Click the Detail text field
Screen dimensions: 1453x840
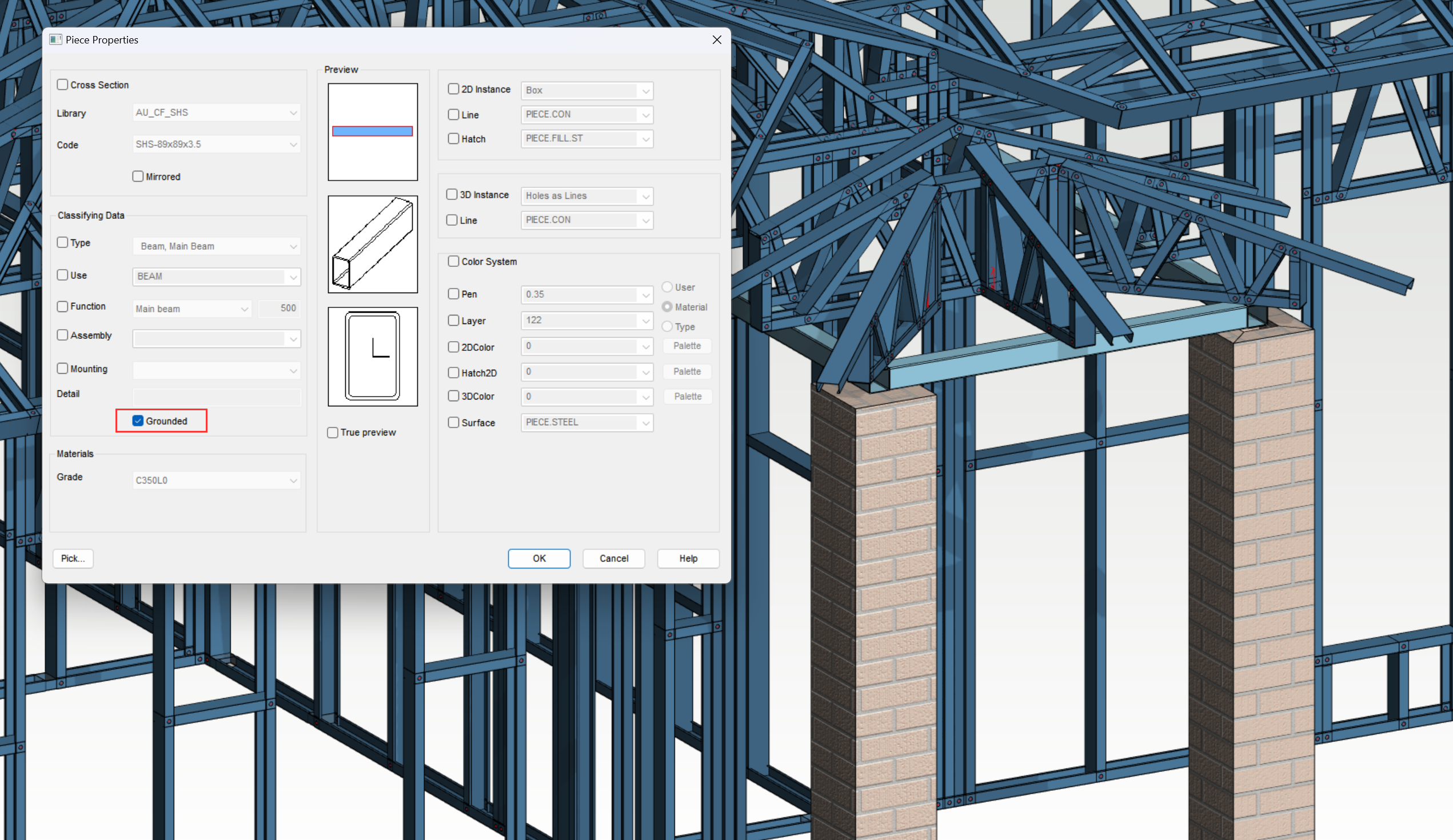coord(217,396)
